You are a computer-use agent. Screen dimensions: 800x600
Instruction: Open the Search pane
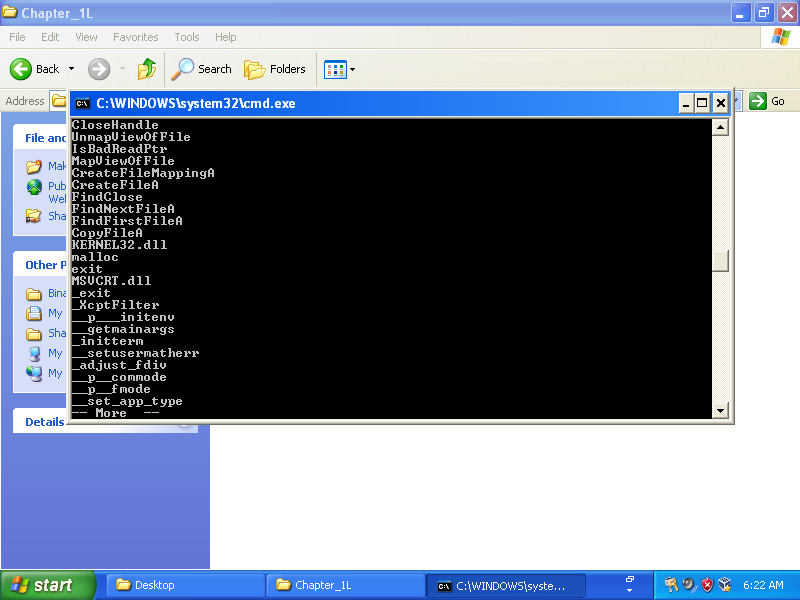201,69
